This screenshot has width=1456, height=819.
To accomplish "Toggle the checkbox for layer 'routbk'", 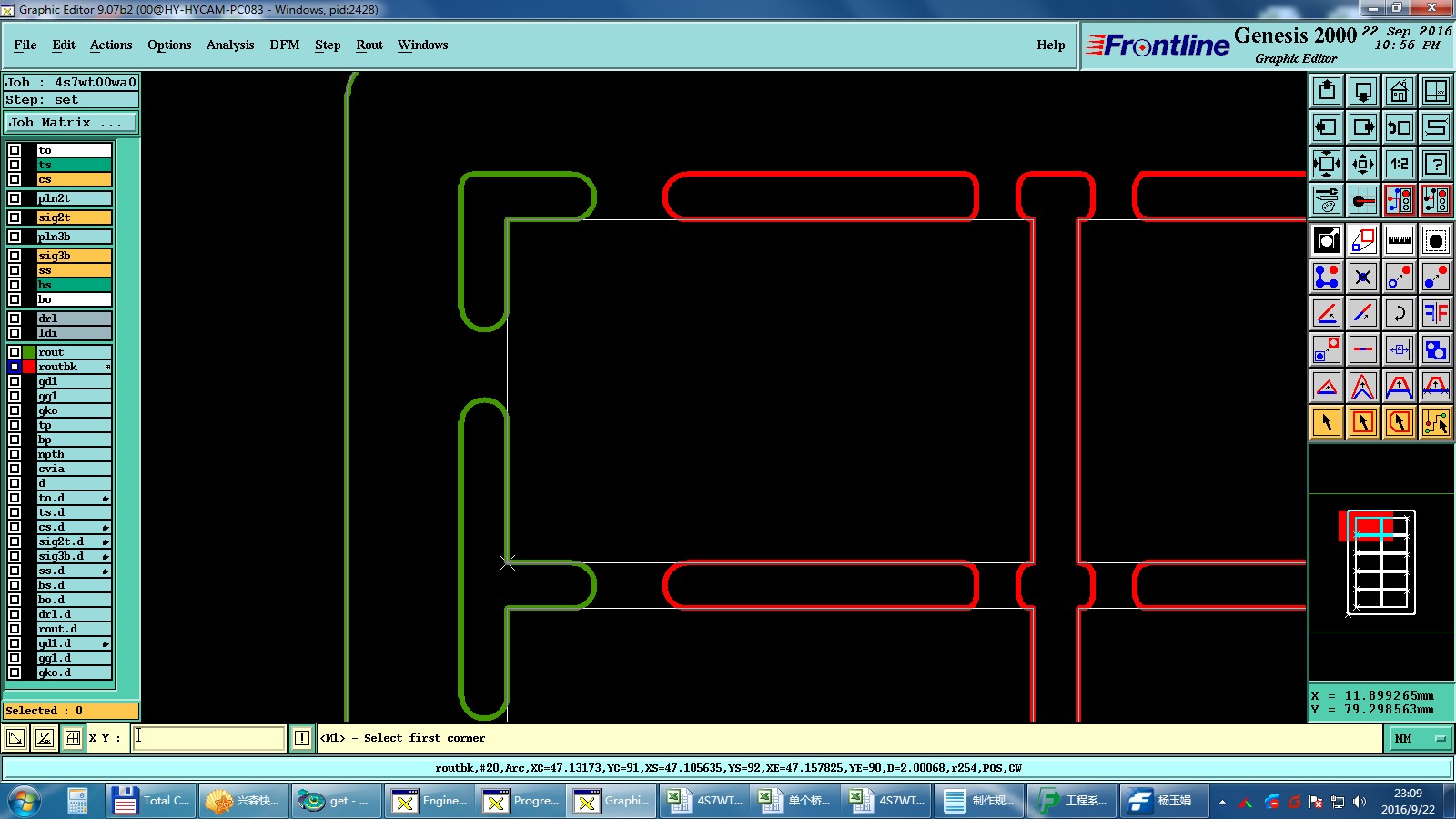I will click(x=15, y=367).
